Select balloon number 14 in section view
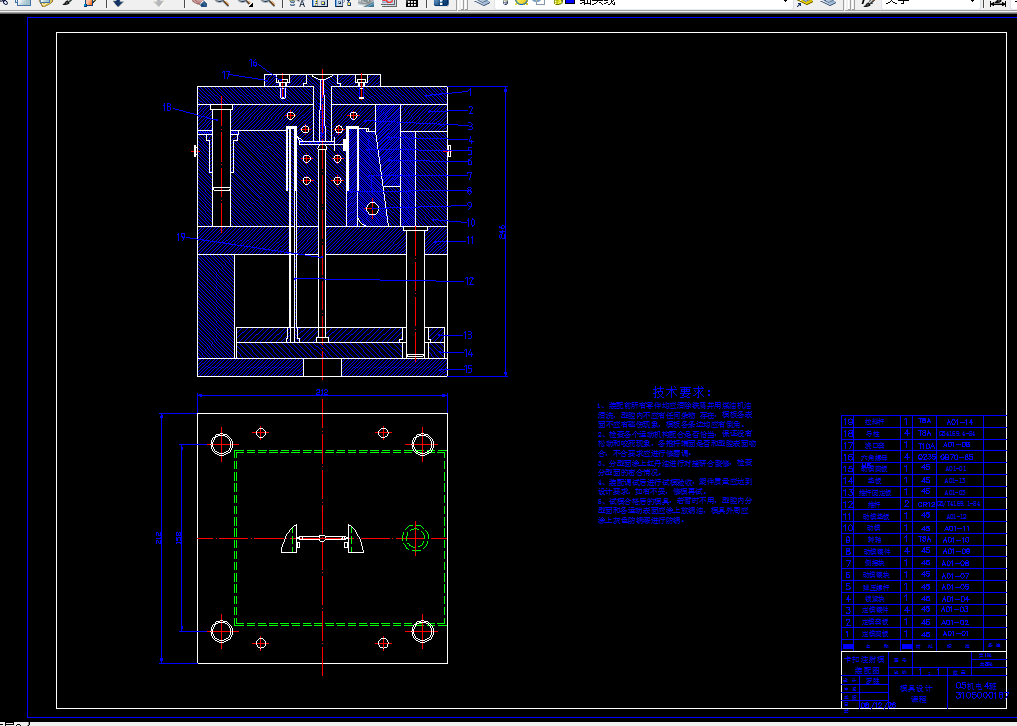The image size is (1017, 726). (x=468, y=354)
